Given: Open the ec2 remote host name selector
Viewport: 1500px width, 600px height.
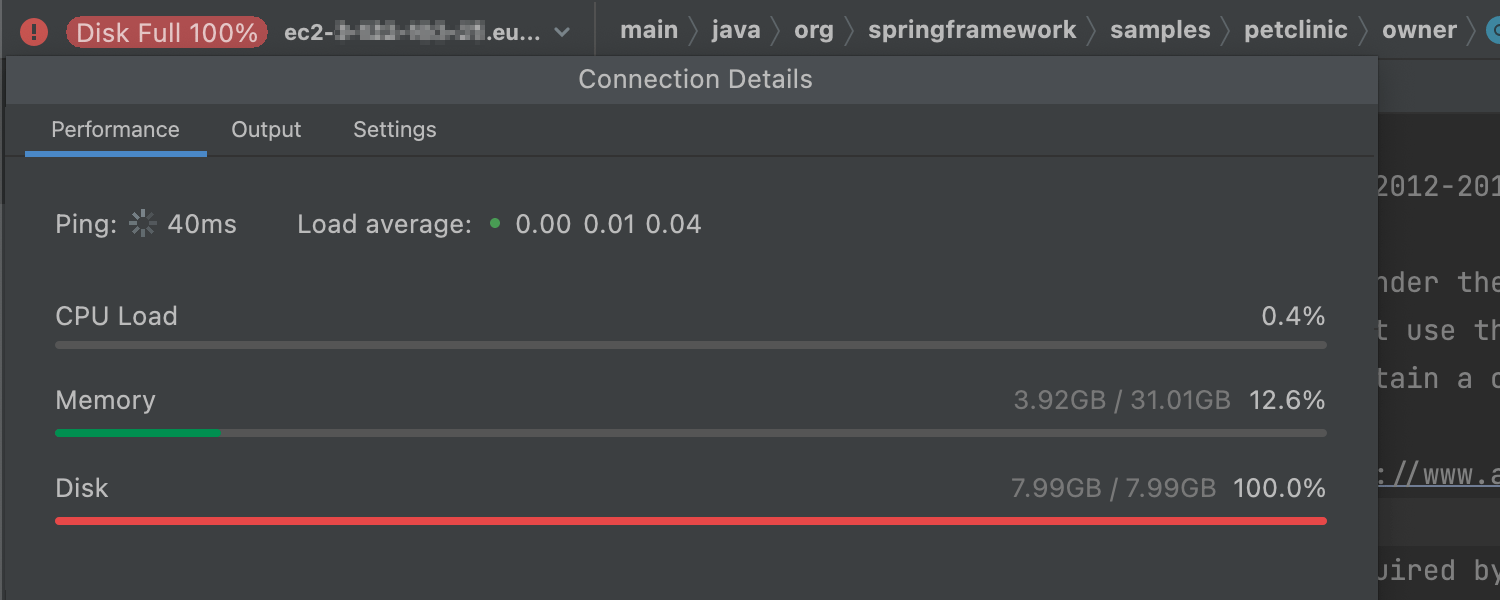Looking at the screenshot, I should 412,32.
